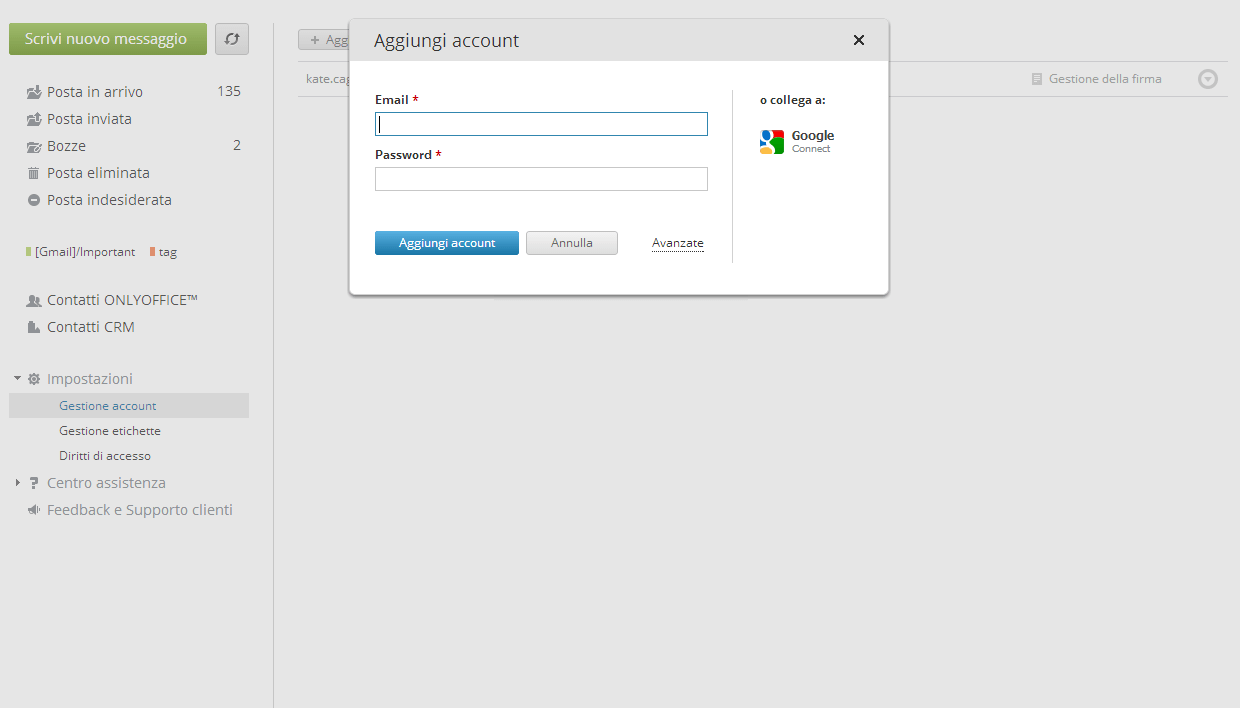Select Diritti di accesso settings item
Screen dimensions: 1240x708
105,456
